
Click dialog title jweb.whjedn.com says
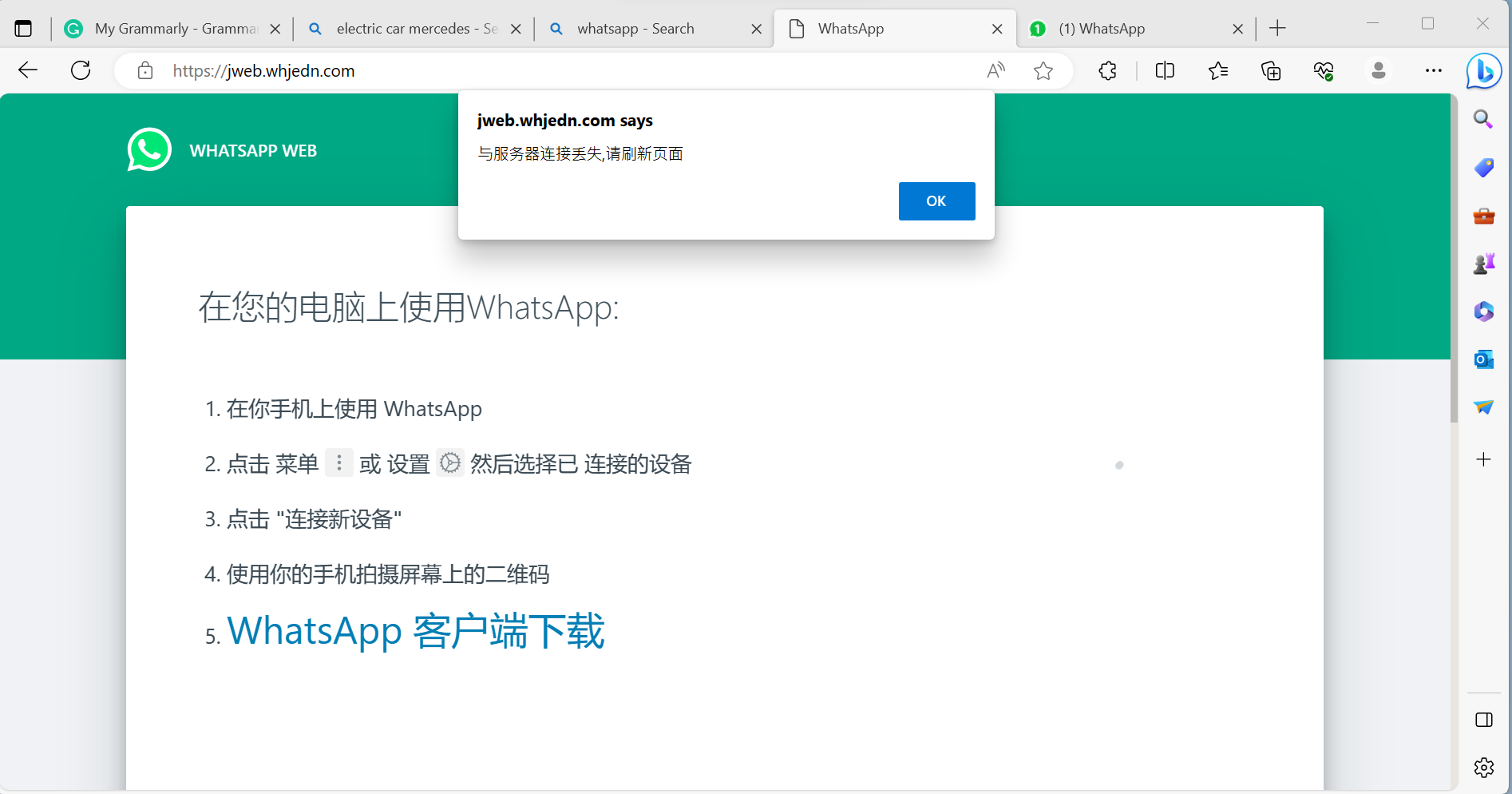(x=565, y=121)
